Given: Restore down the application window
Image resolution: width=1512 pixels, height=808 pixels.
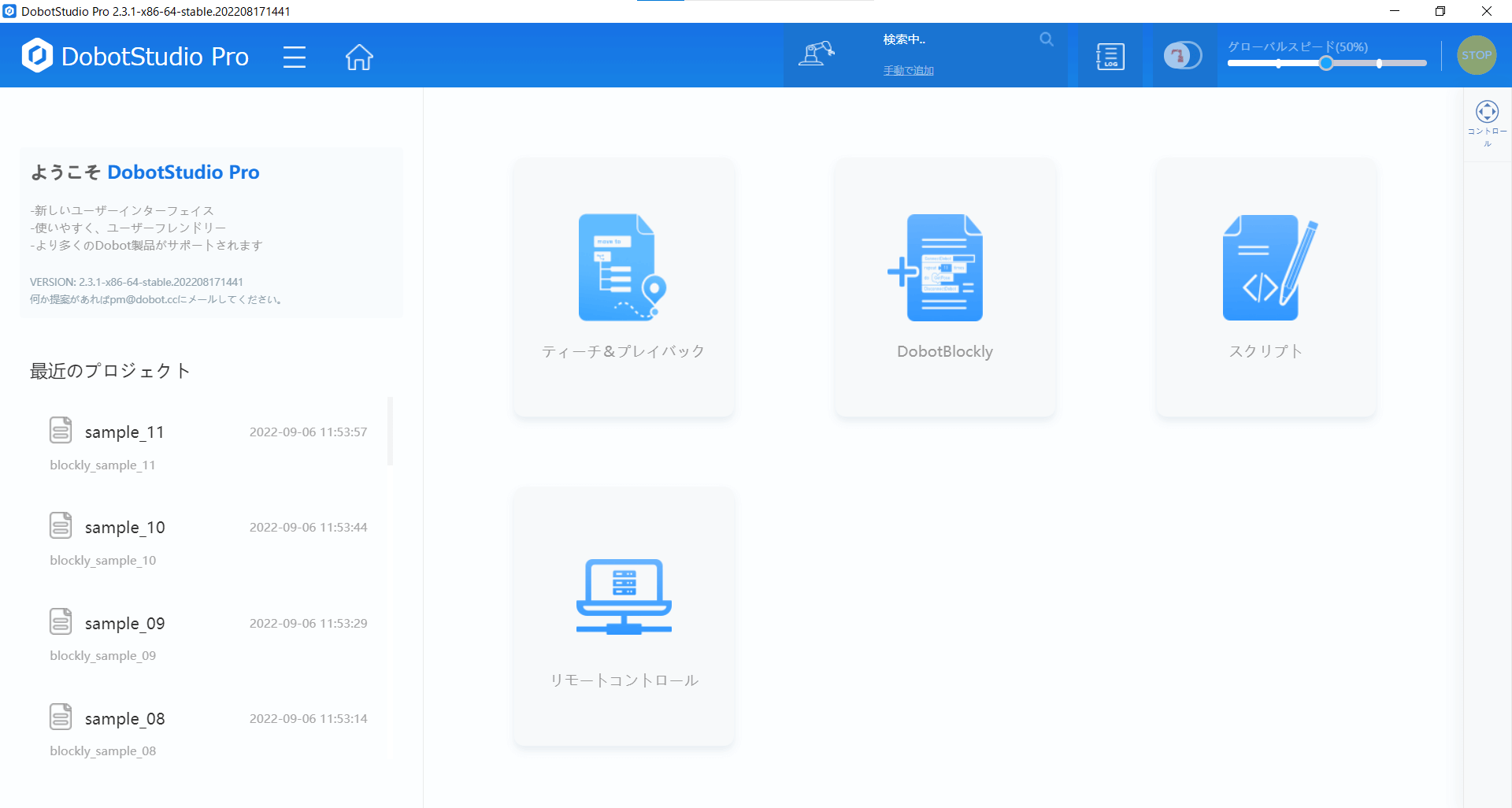Looking at the screenshot, I should point(1440,11).
